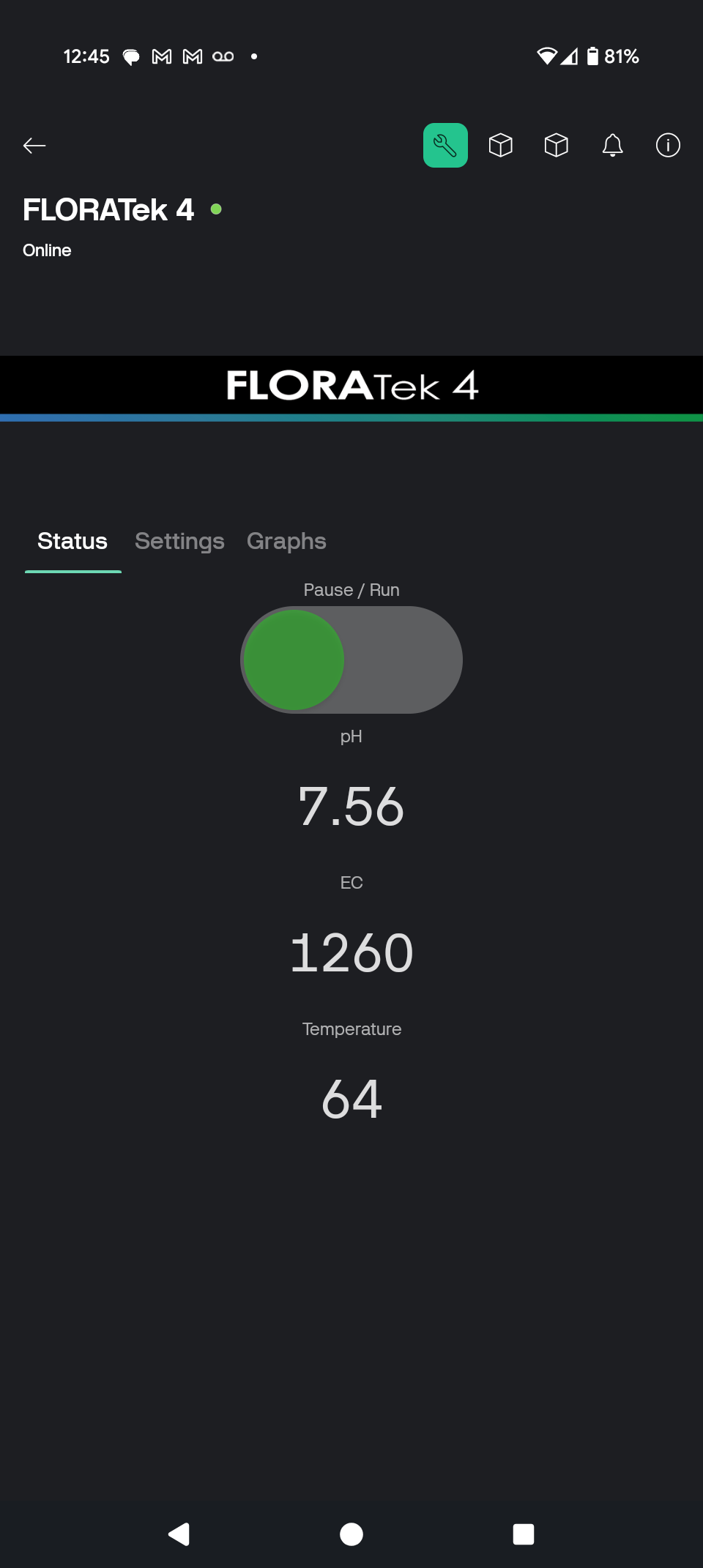Image resolution: width=703 pixels, height=1568 pixels.
Task: View device details via the info icon
Action: click(668, 146)
